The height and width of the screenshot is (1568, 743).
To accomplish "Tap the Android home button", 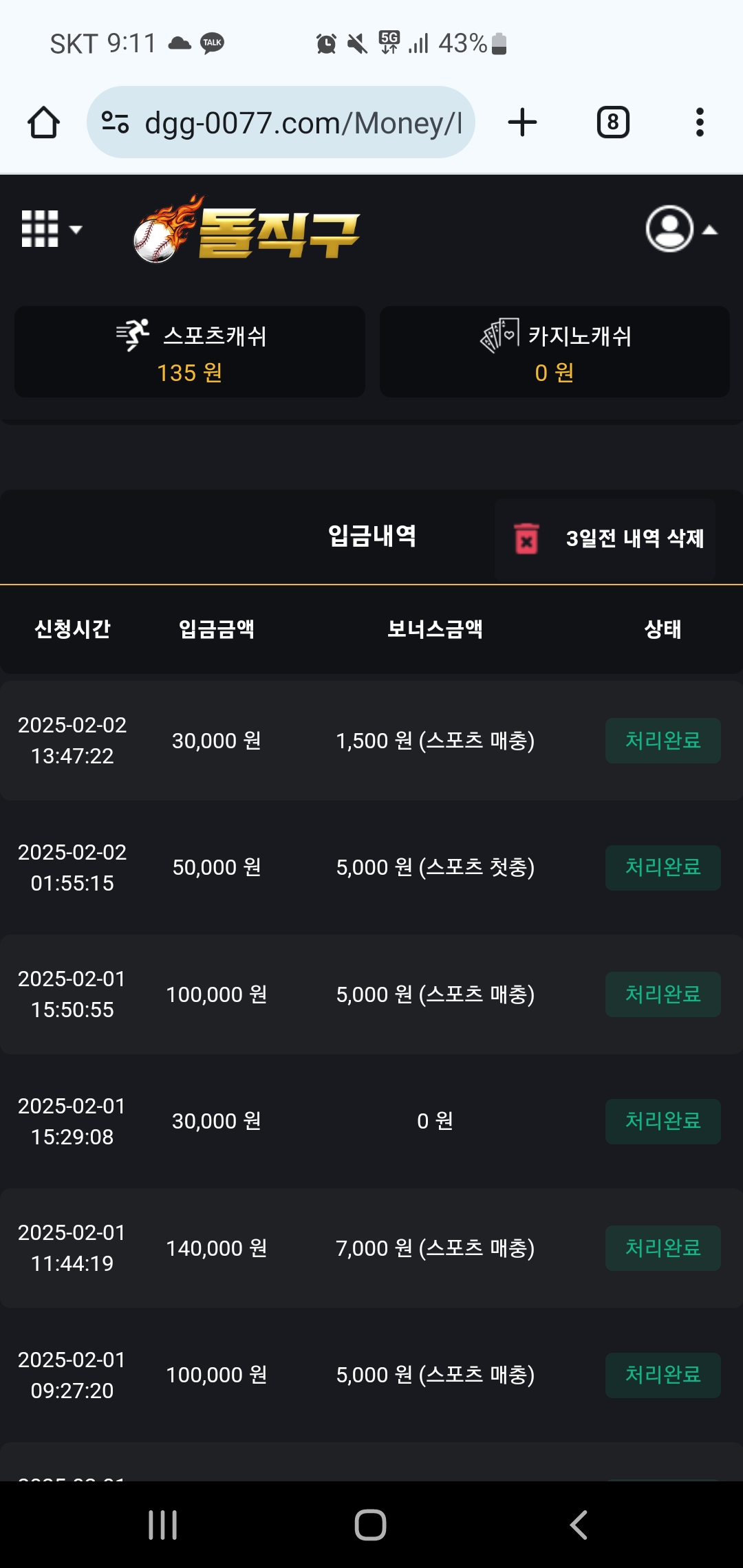I will tap(370, 1525).
